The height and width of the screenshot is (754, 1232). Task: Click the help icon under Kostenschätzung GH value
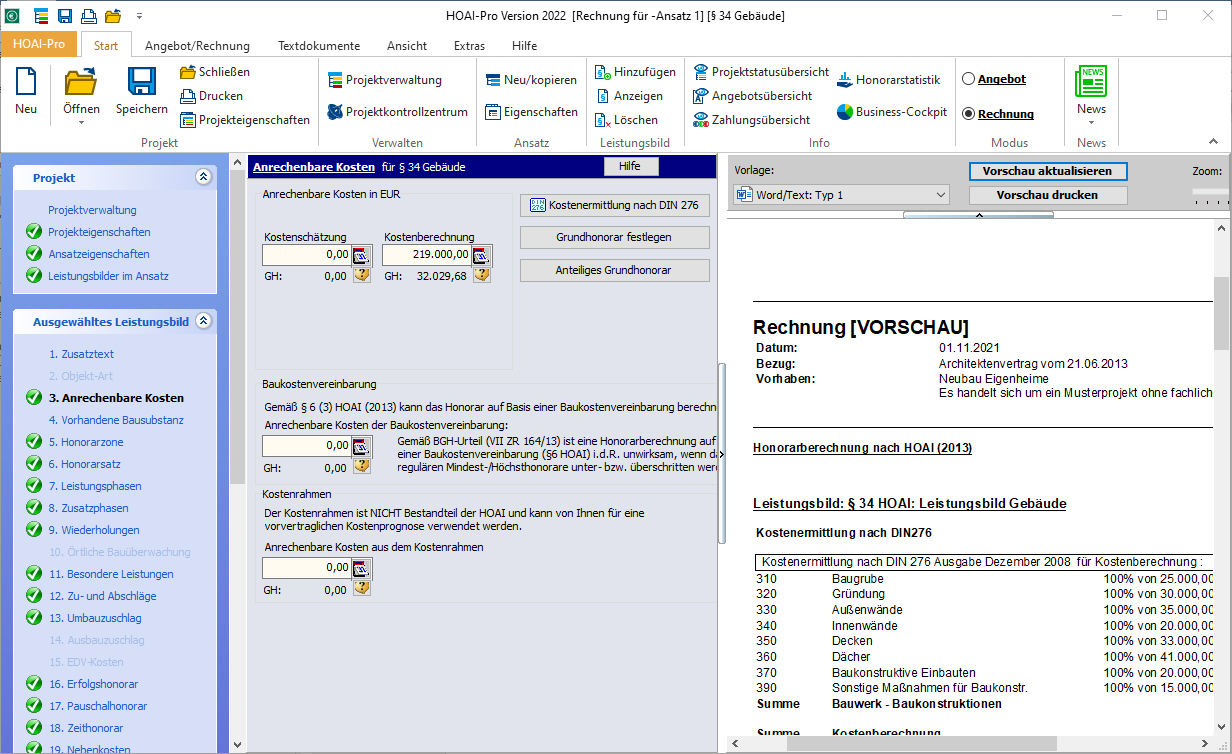click(362, 275)
